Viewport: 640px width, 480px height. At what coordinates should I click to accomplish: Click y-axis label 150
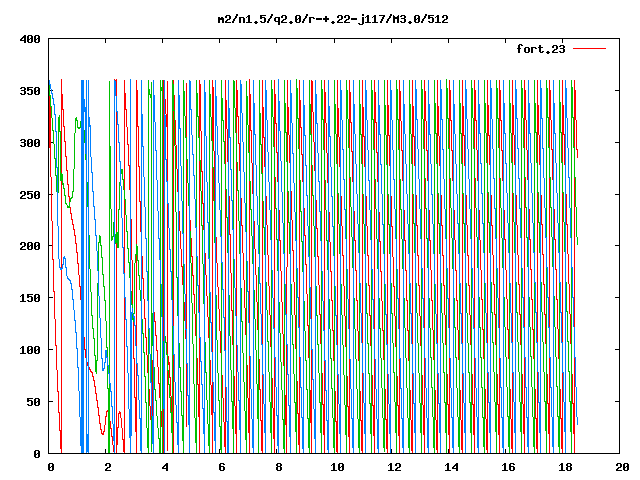coord(30,298)
